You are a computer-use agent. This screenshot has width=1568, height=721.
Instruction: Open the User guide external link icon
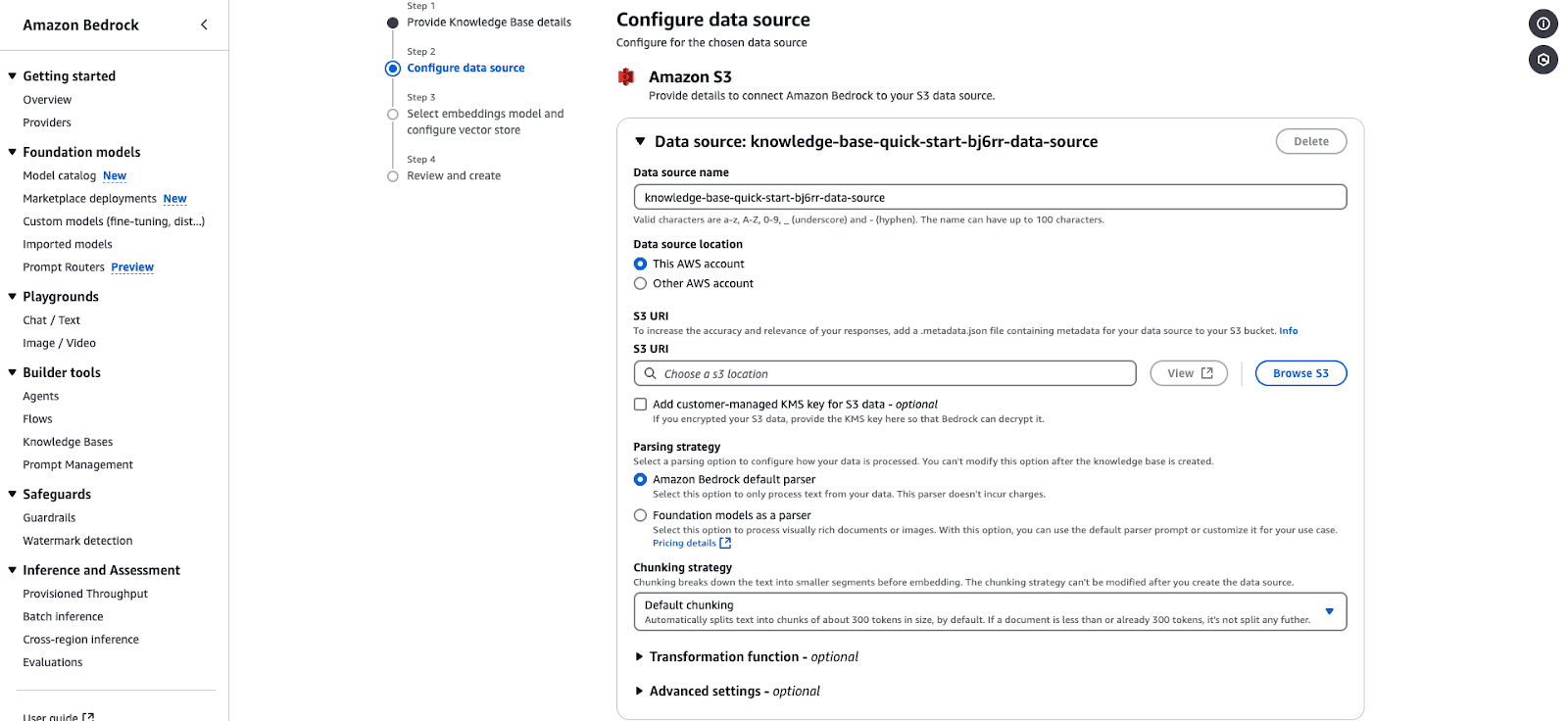pos(88,717)
